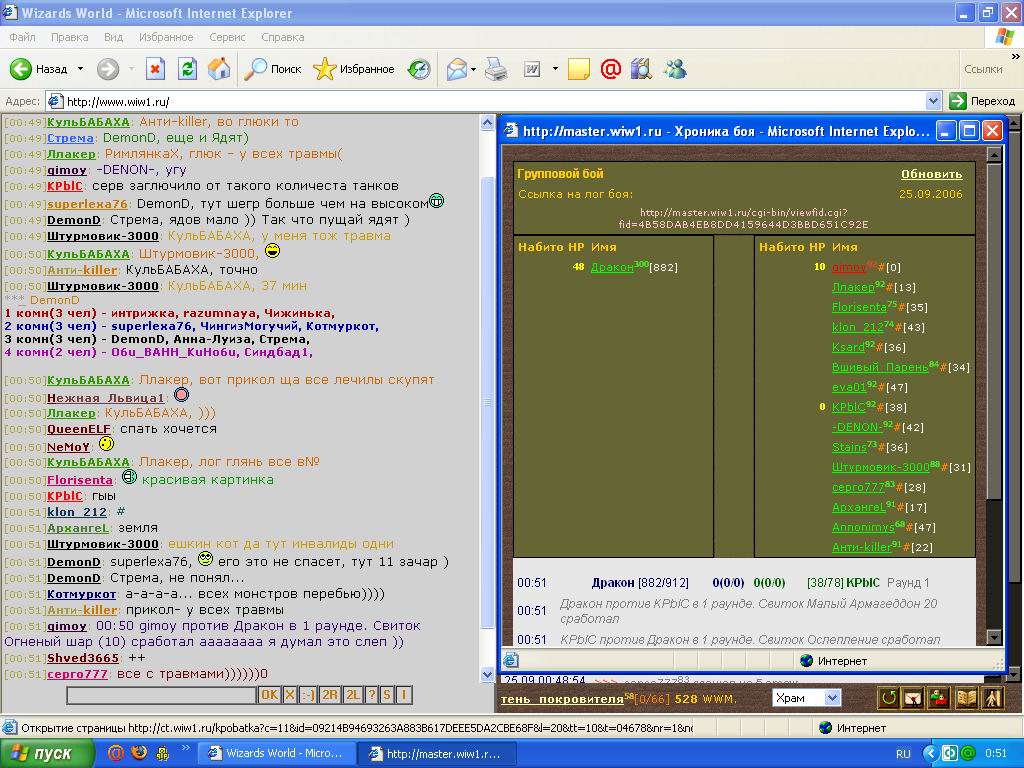Click the Дракон player link
Screen dimensions: 1024x768
[x=611, y=267]
